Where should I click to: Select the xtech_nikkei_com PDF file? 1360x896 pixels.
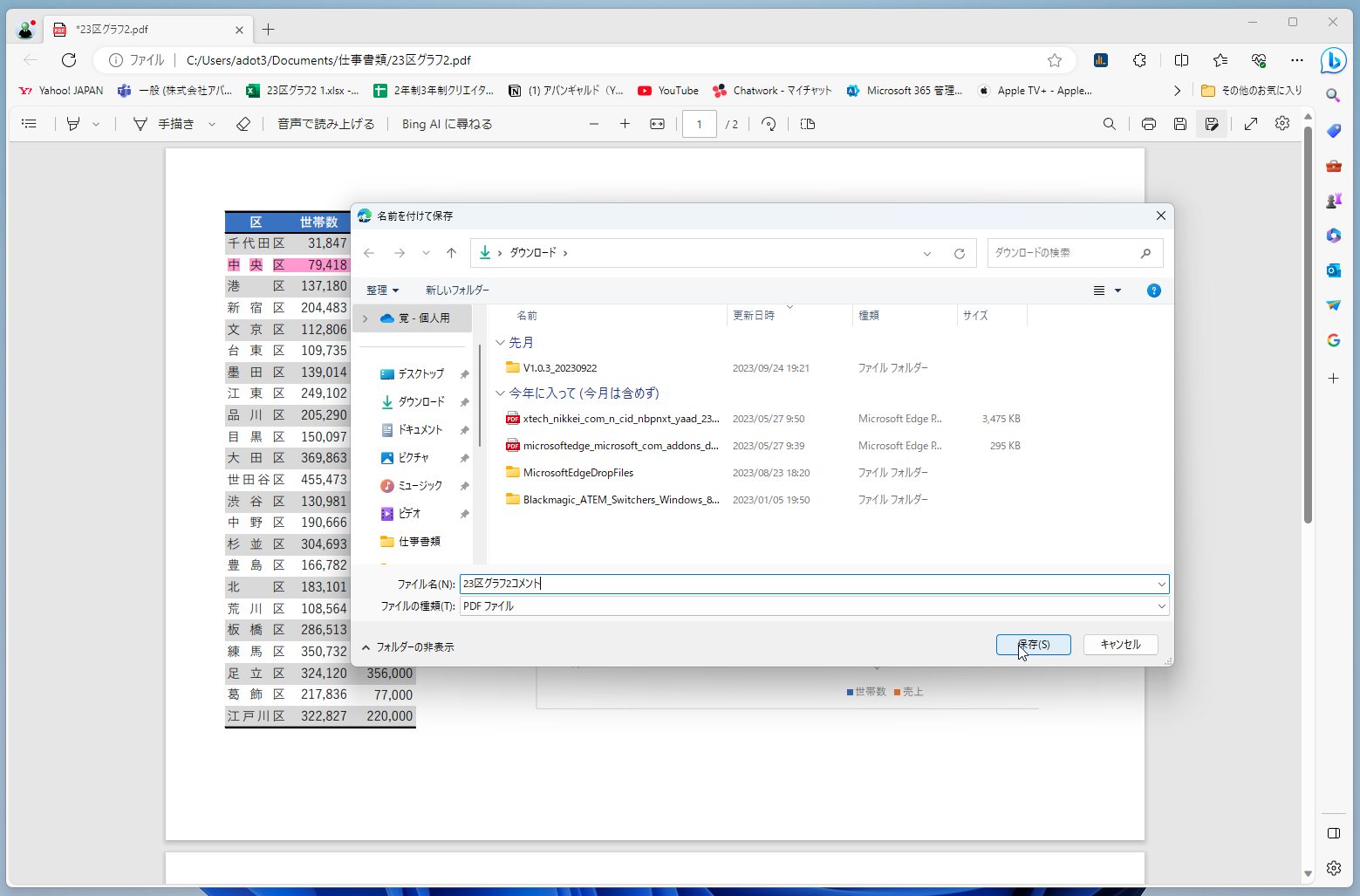(612, 419)
